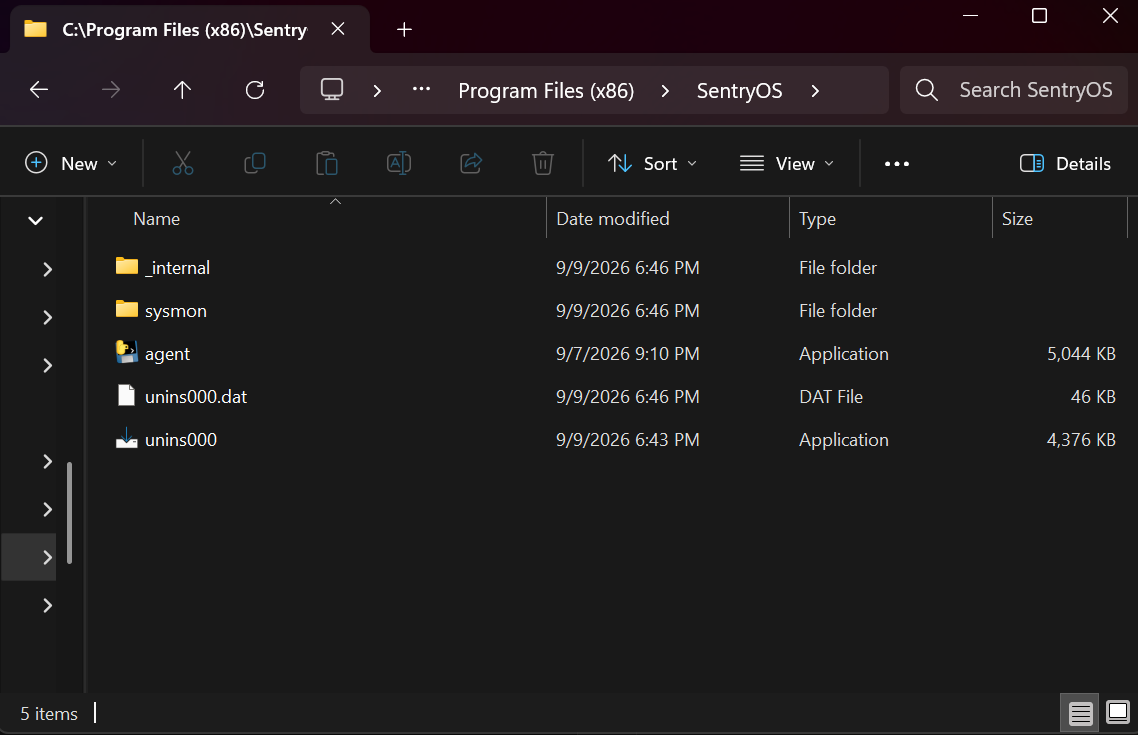
Task: Sort by the Type column header
Action: click(817, 218)
